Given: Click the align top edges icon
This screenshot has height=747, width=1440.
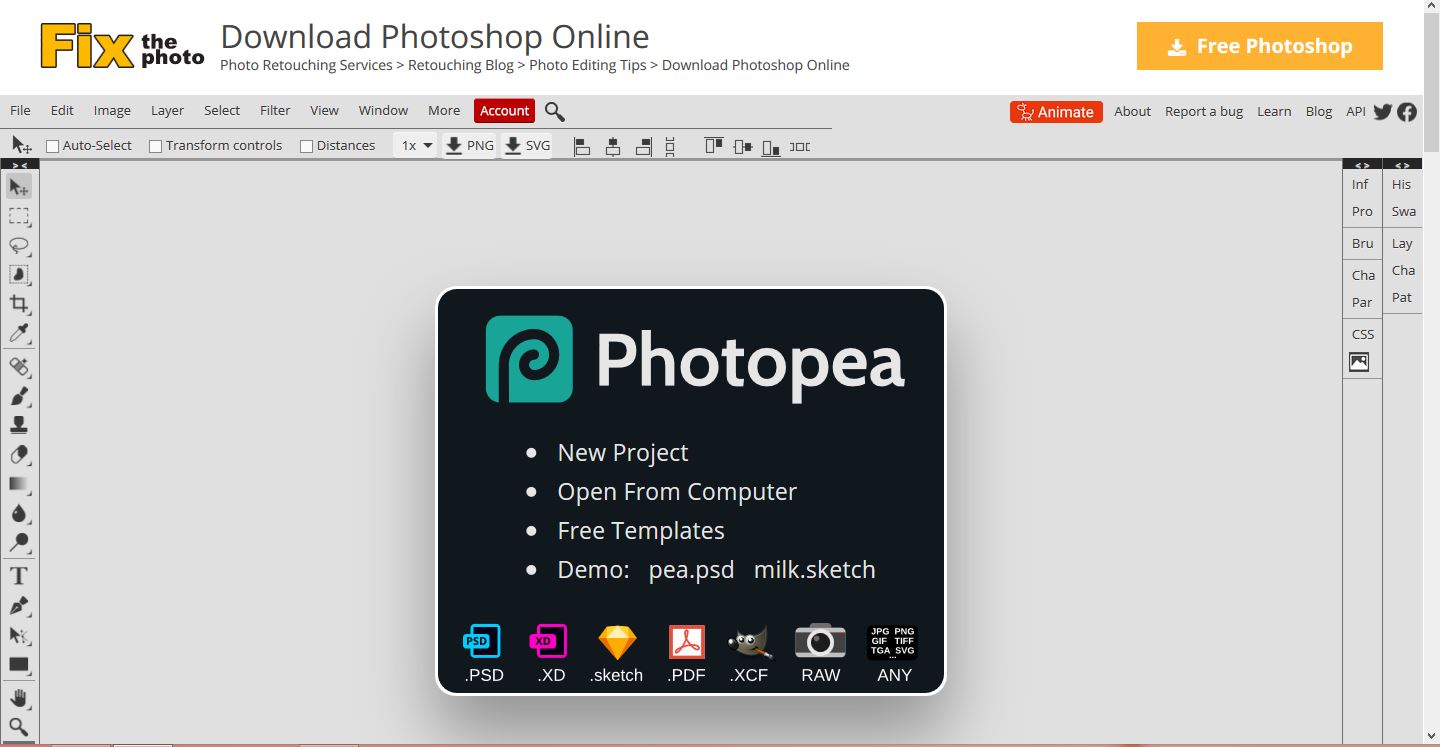Looking at the screenshot, I should (713, 146).
